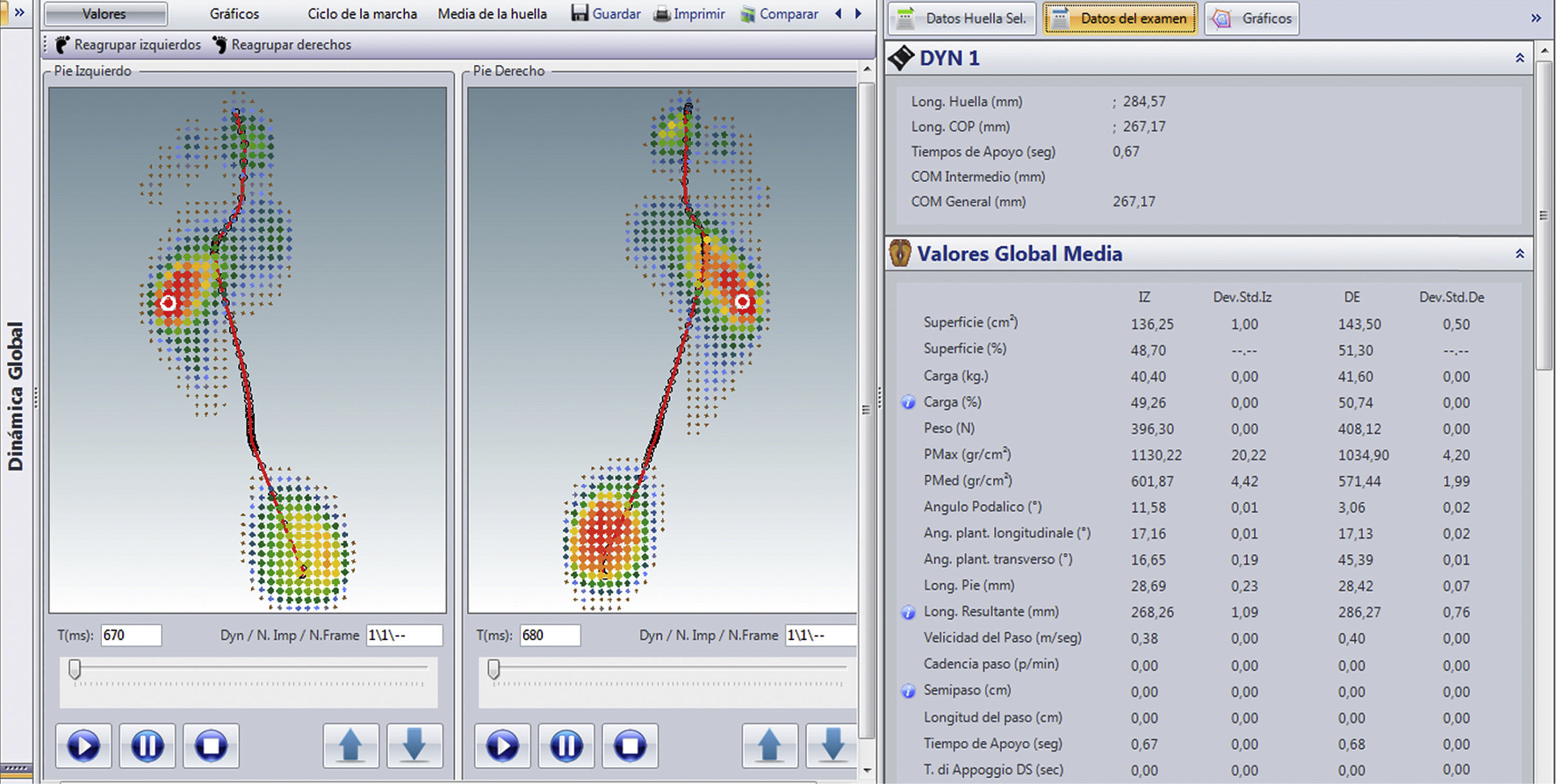
Task: Select the Valores button
Action: [105, 14]
